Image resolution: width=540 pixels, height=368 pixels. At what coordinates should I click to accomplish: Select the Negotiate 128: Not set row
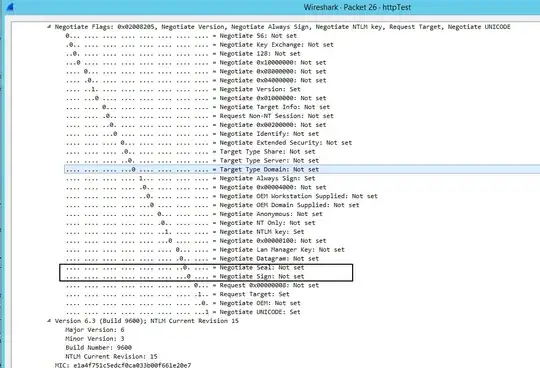point(183,54)
